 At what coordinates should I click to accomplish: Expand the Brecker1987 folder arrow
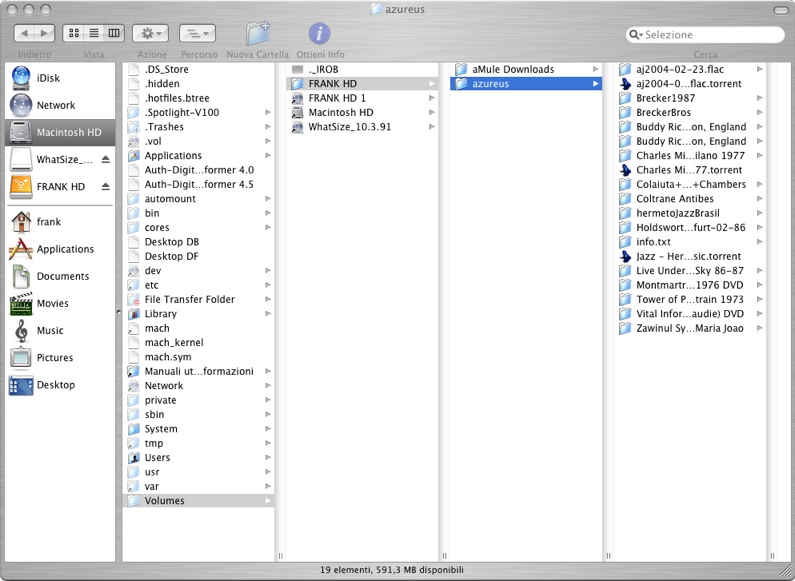[x=760, y=98]
